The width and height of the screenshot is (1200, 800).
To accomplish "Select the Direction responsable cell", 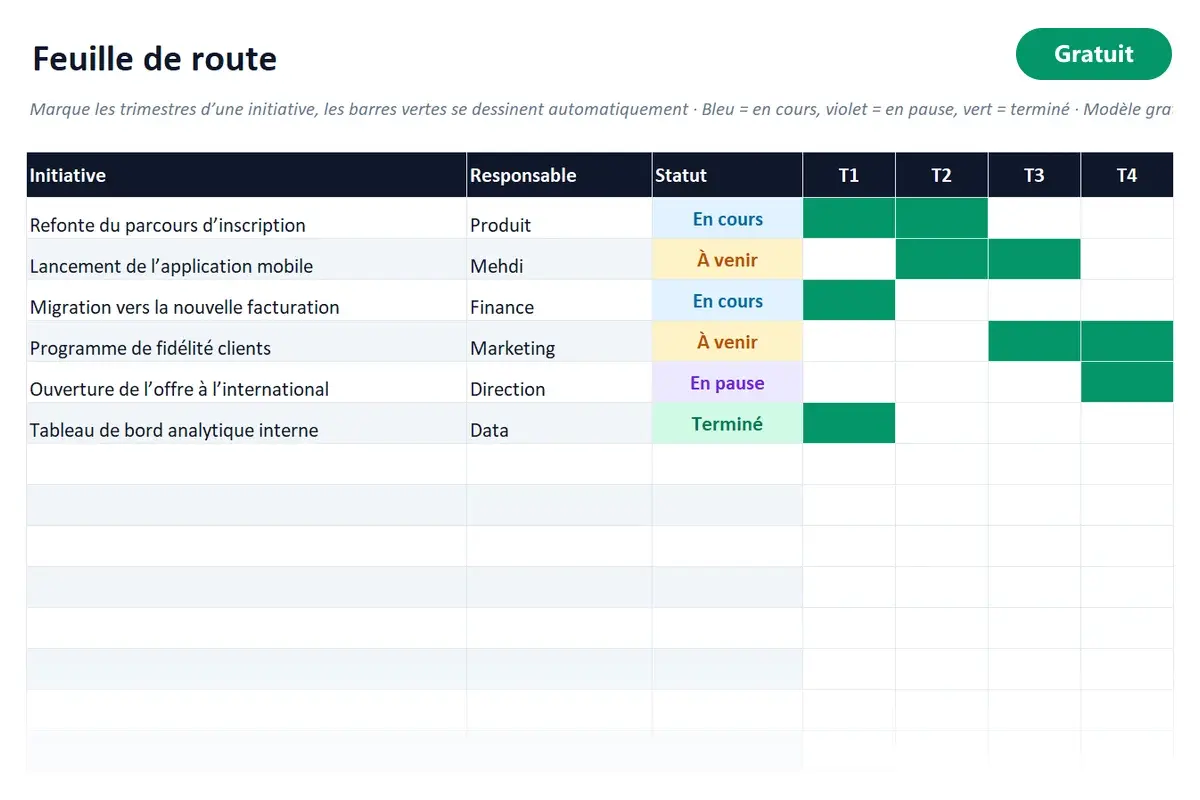I will (559, 382).
